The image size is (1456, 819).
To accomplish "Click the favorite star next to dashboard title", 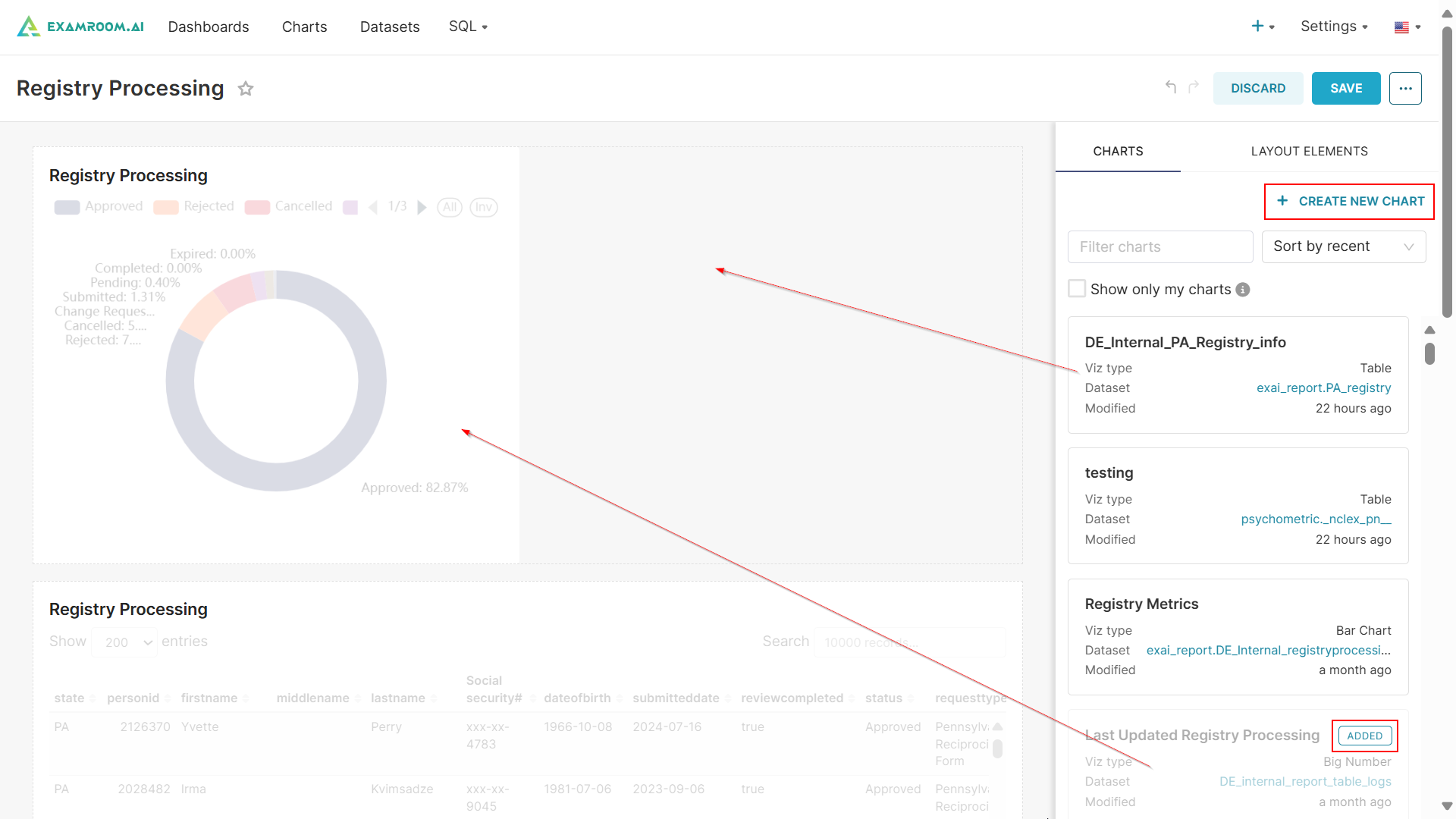I will (246, 89).
